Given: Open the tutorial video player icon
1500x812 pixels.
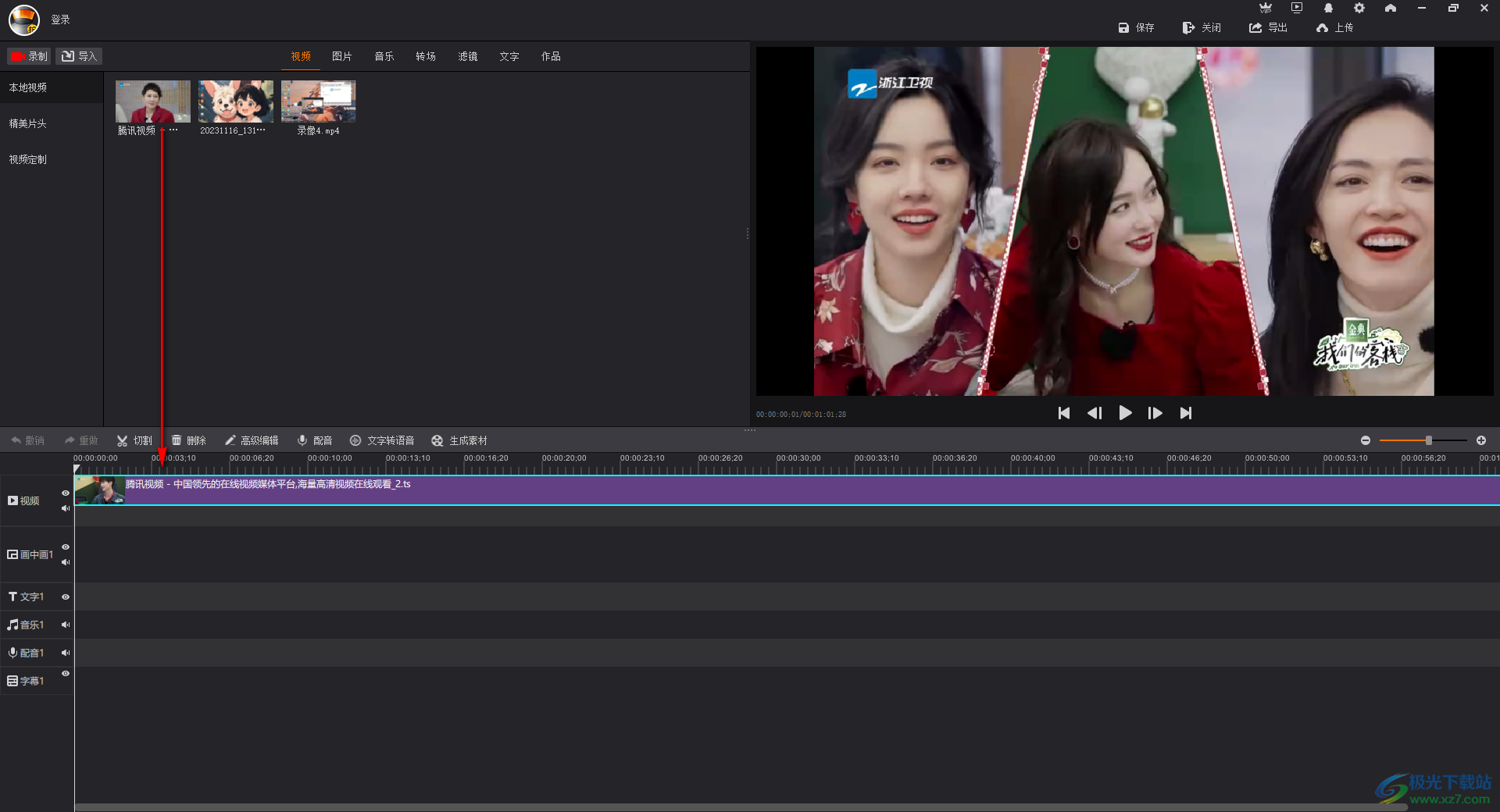Looking at the screenshot, I should pyautogui.click(x=1297, y=8).
